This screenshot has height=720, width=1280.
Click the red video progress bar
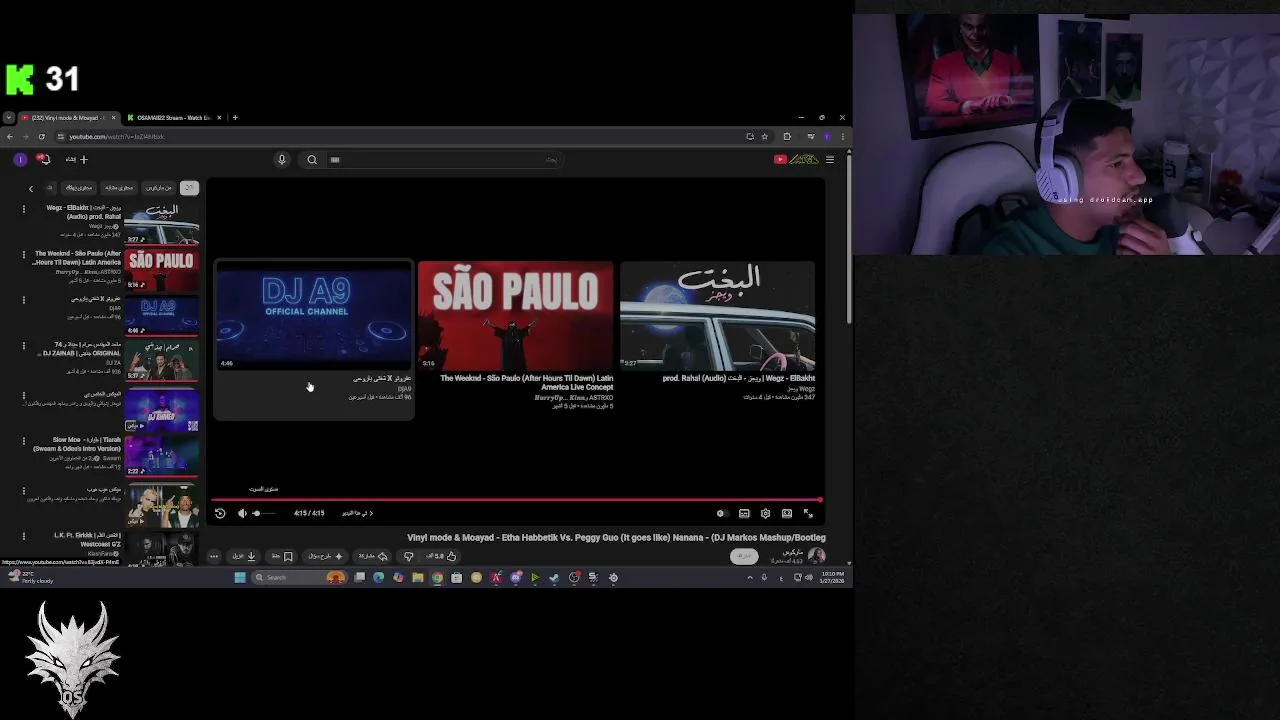(x=516, y=499)
